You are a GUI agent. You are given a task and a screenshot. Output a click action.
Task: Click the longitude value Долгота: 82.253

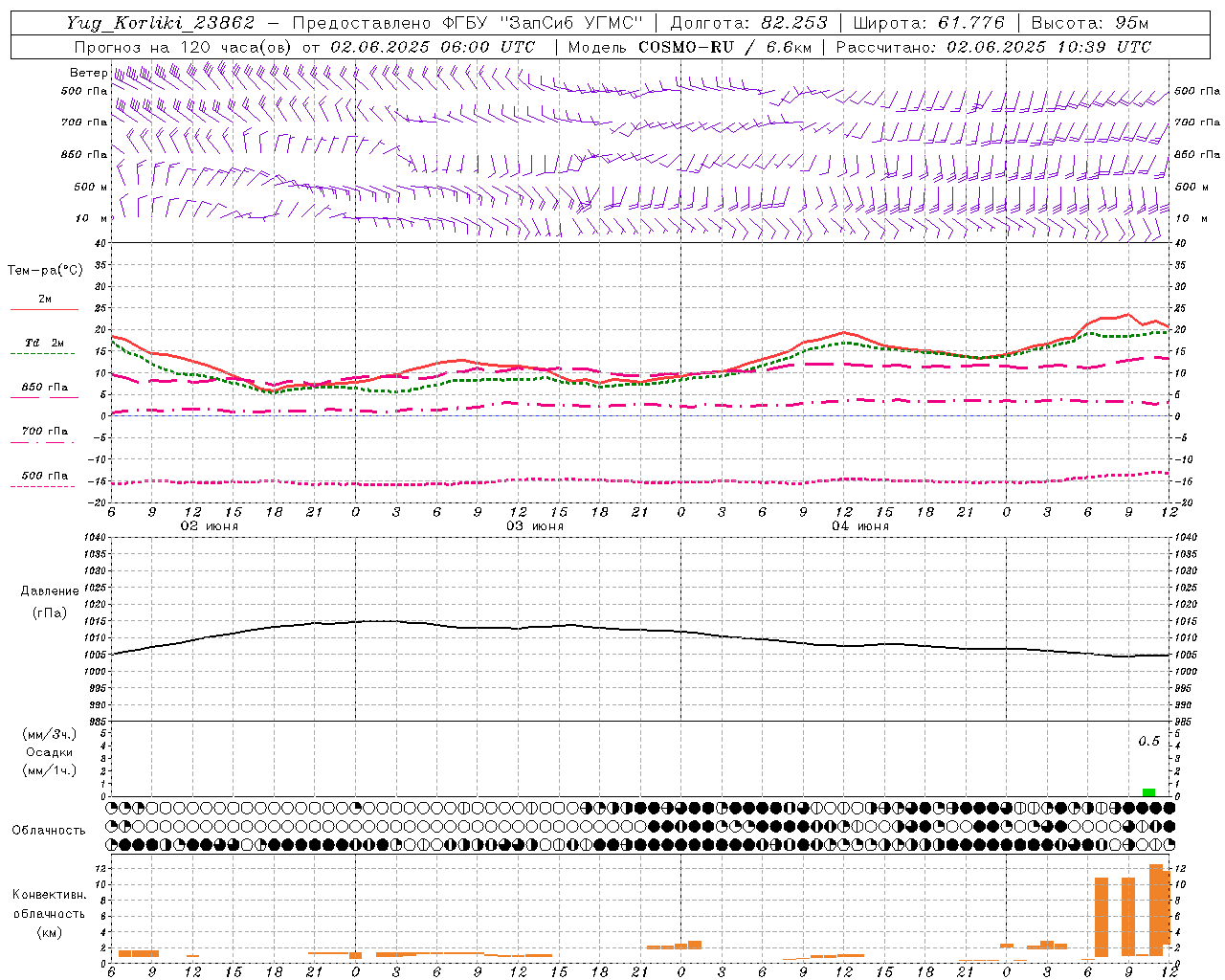point(748,23)
